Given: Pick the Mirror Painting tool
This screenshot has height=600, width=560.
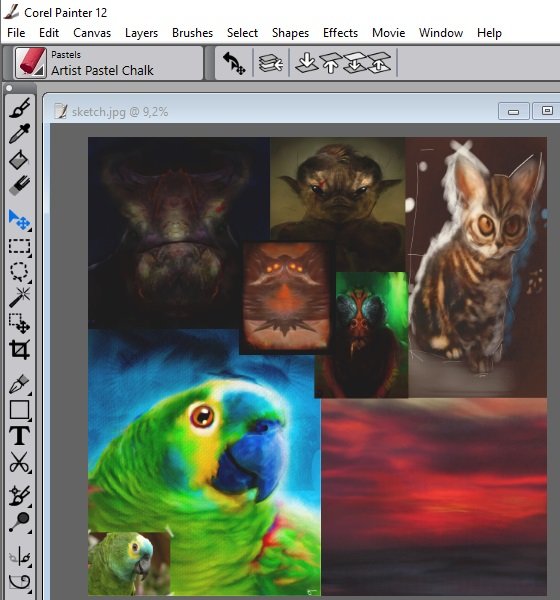Looking at the screenshot, I should [x=20, y=557].
